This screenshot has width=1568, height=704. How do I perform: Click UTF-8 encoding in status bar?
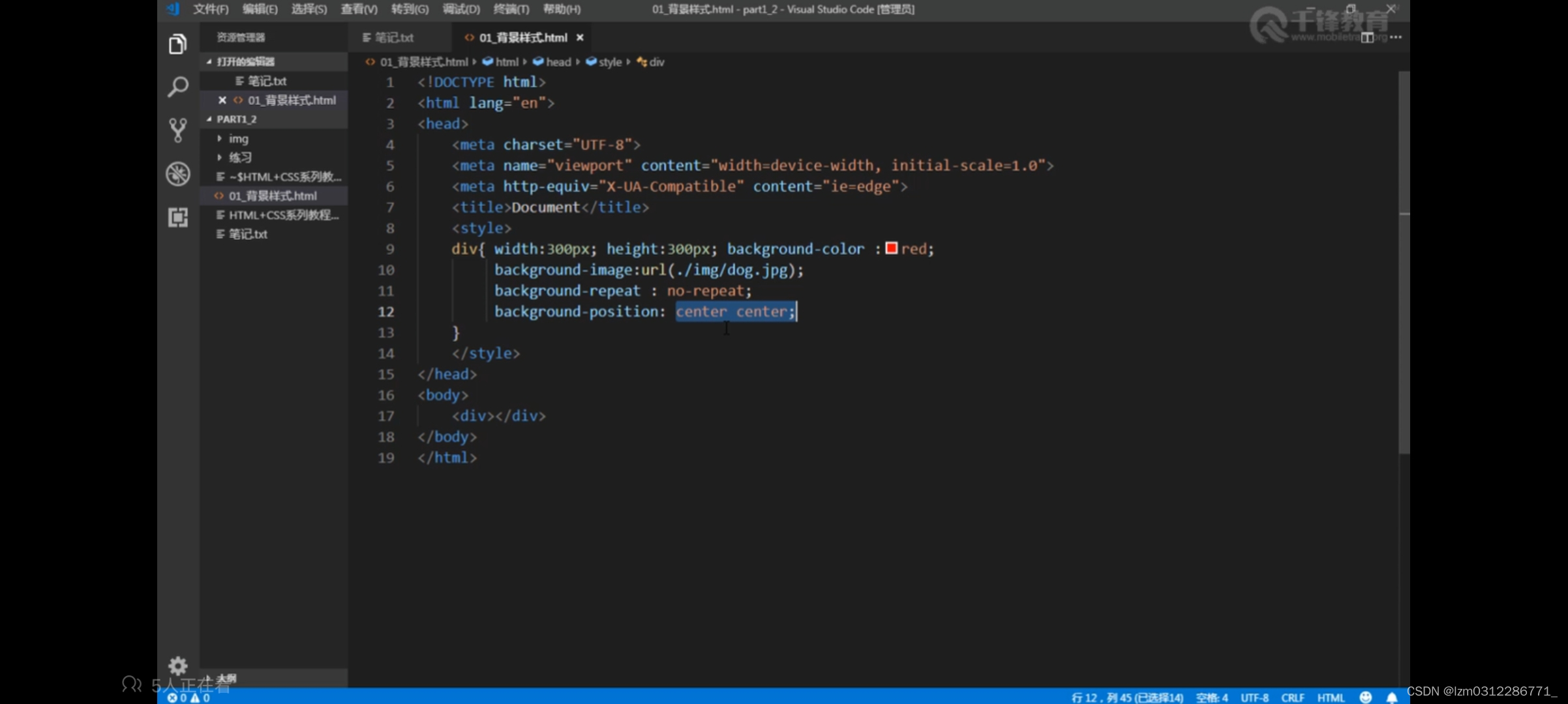(x=1254, y=697)
